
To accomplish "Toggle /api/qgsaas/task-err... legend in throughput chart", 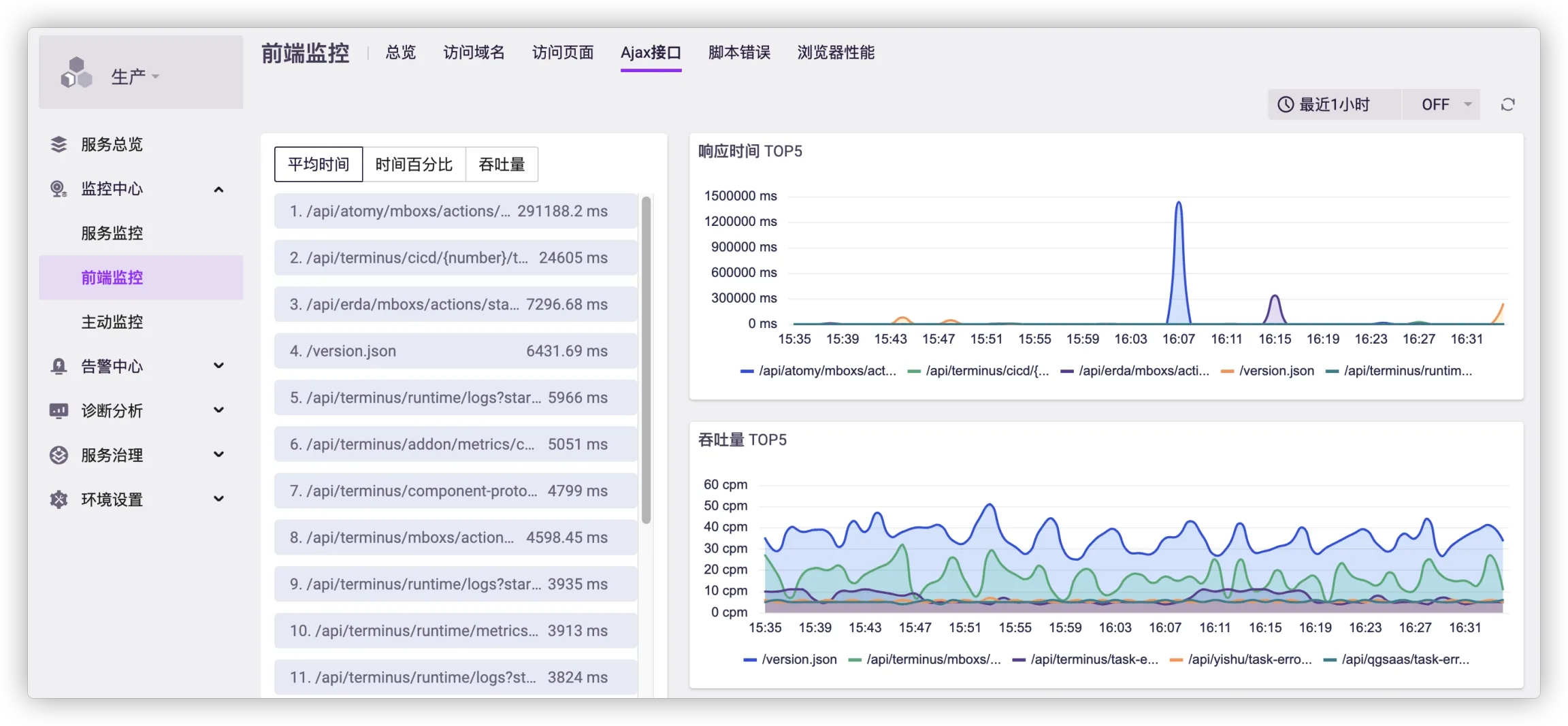I will point(1396,659).
